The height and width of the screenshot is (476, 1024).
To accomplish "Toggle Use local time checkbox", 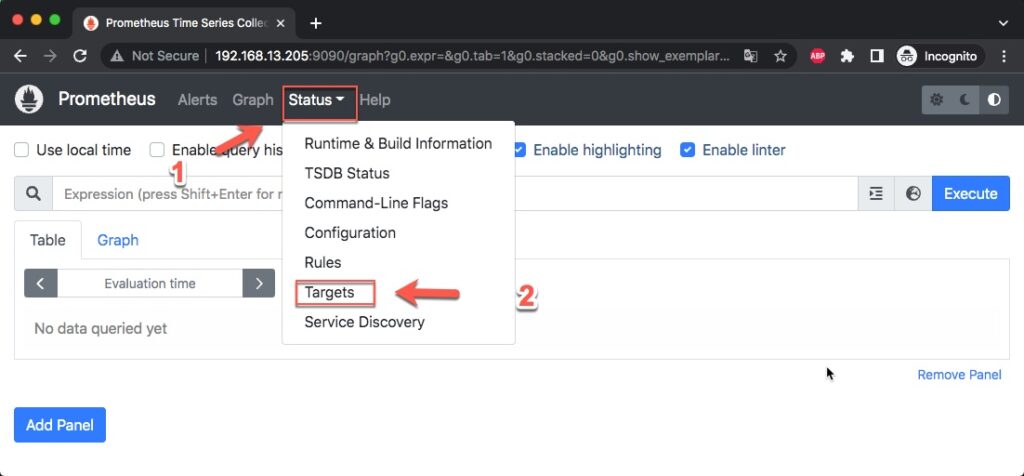I will click(22, 150).
